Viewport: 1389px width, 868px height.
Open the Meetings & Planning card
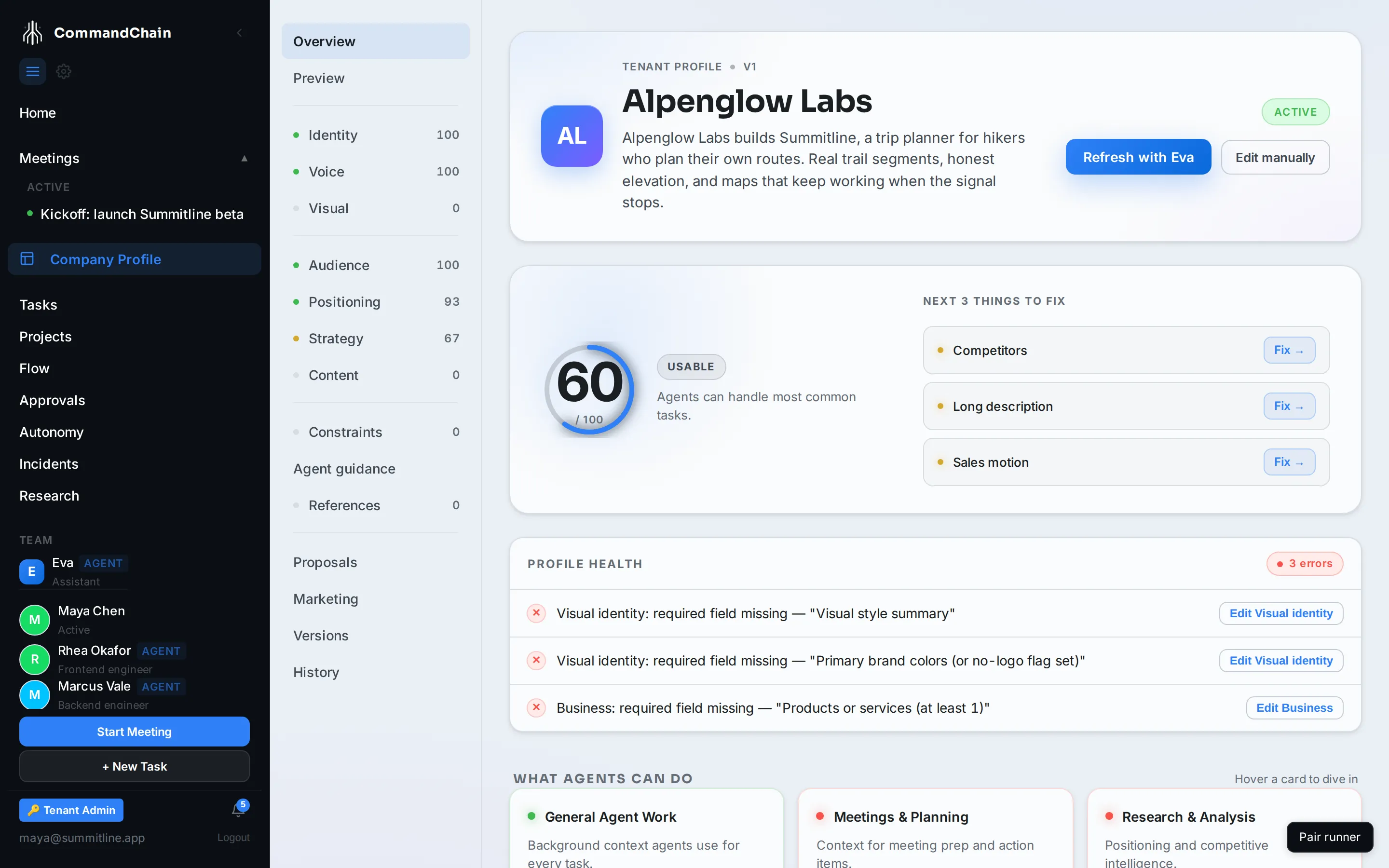tap(935, 829)
